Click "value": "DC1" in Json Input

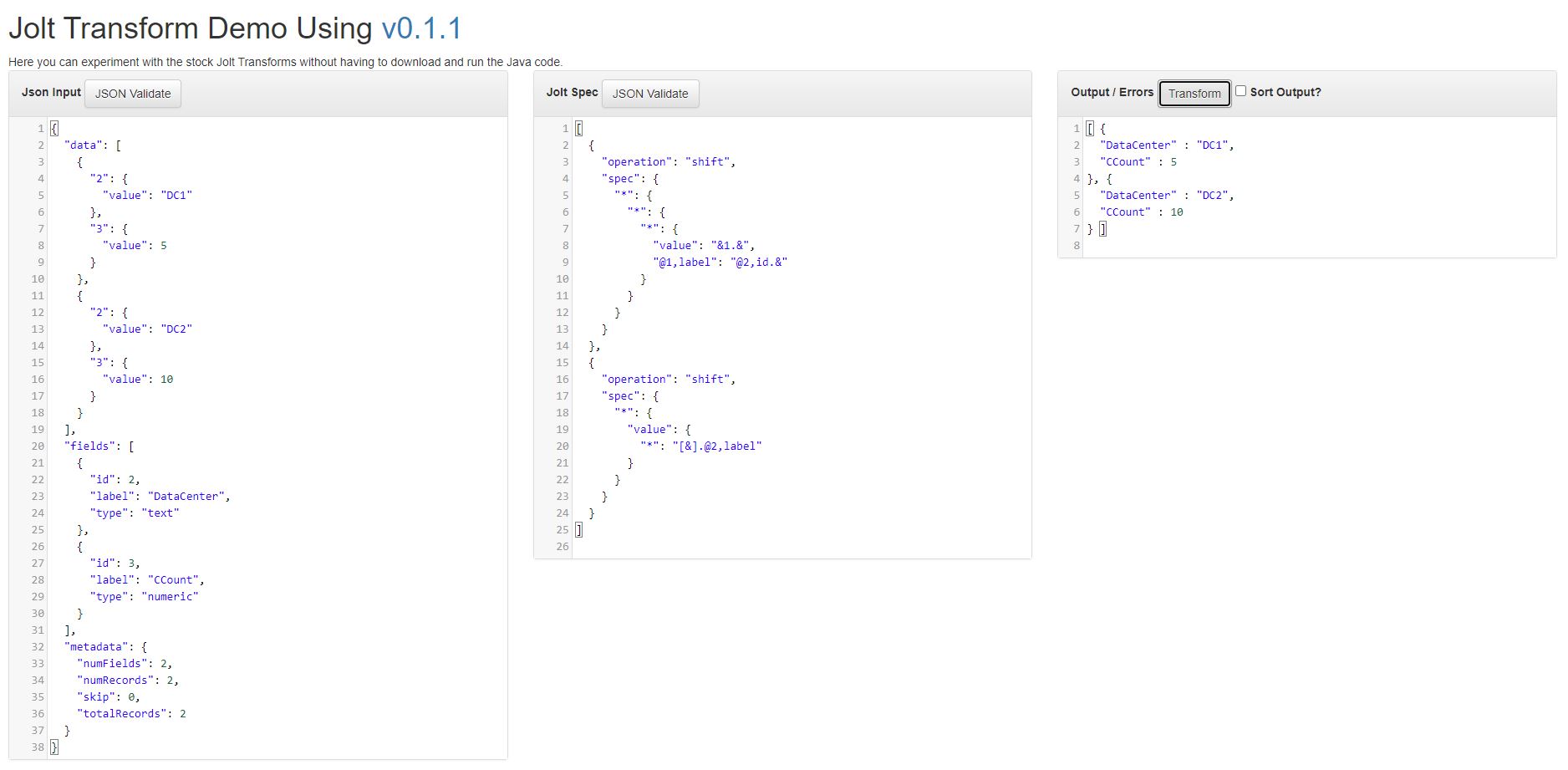click(x=148, y=195)
